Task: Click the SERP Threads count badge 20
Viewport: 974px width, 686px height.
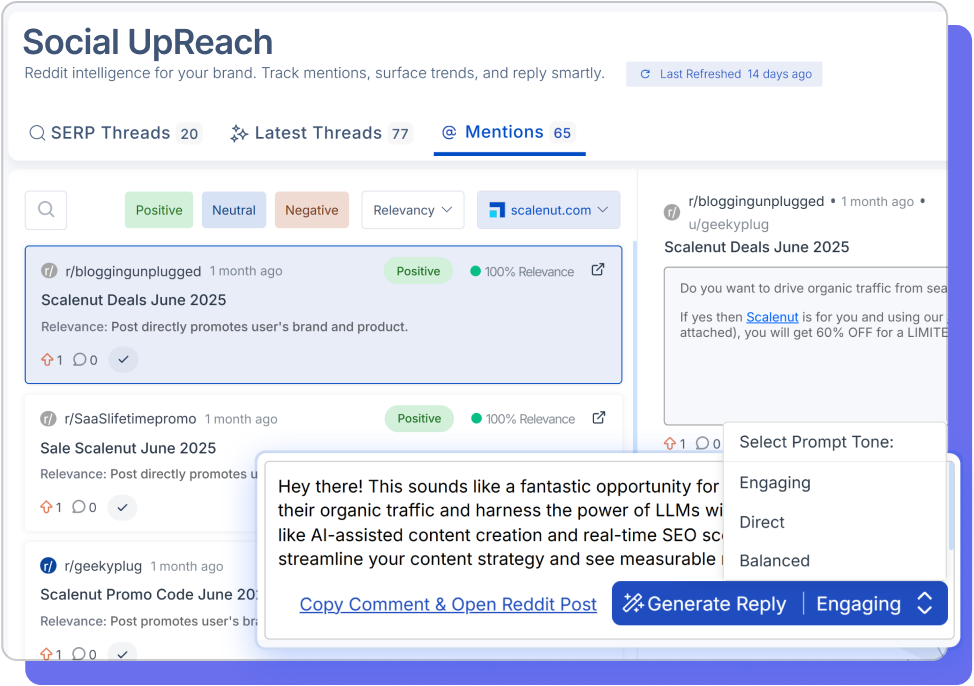Action: click(189, 134)
